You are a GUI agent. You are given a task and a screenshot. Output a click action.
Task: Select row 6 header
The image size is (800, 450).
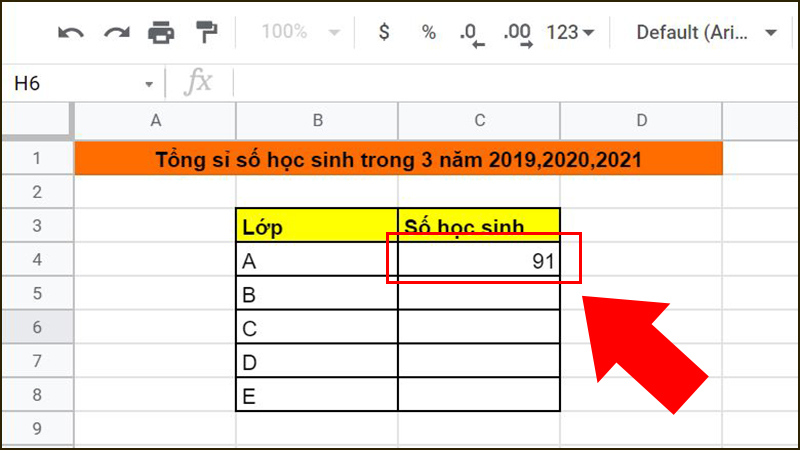tap(37, 327)
